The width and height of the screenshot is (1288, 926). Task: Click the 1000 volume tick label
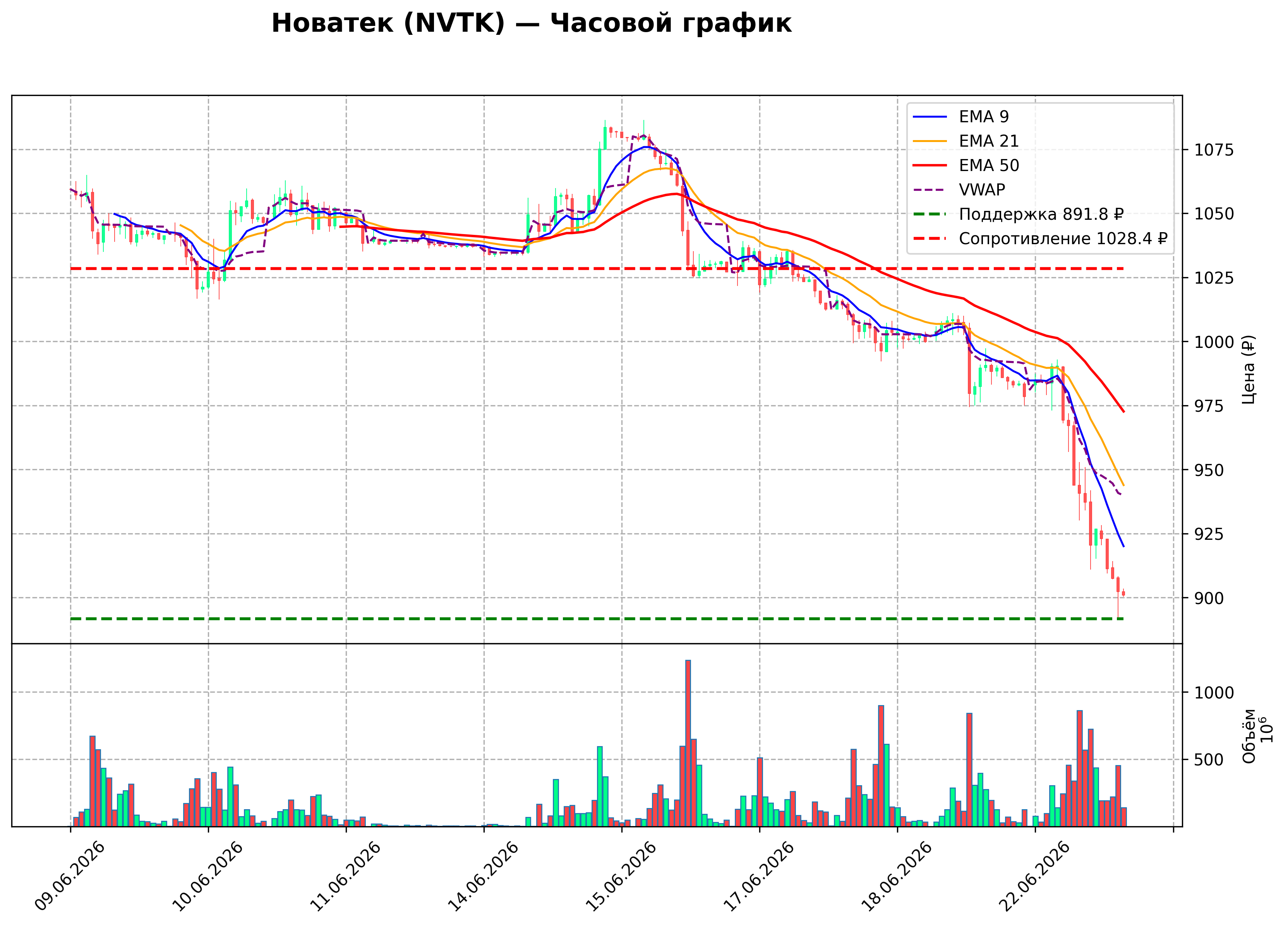pyautogui.click(x=1214, y=693)
